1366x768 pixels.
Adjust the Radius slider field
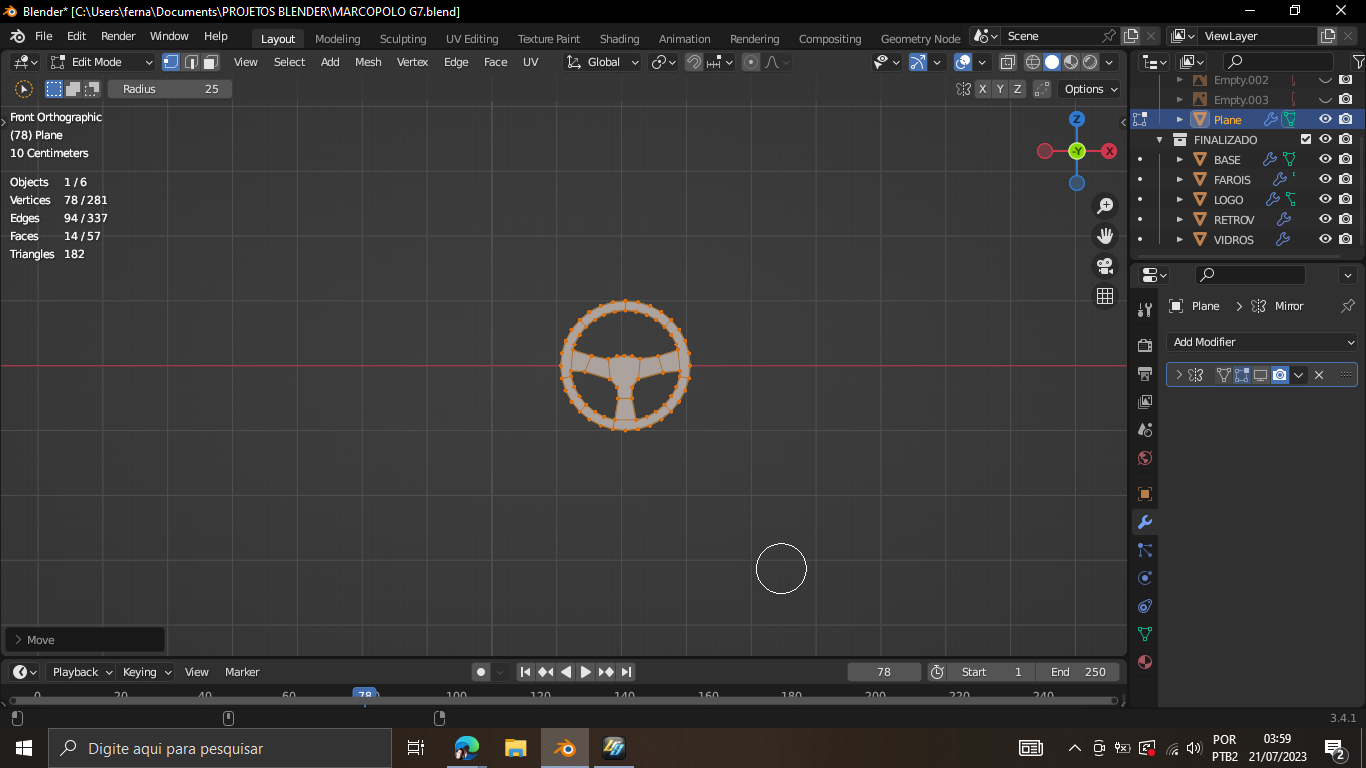point(170,89)
